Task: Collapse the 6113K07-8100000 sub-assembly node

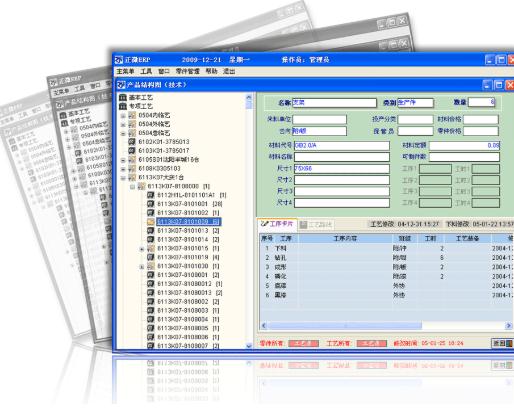Action: 132,187
